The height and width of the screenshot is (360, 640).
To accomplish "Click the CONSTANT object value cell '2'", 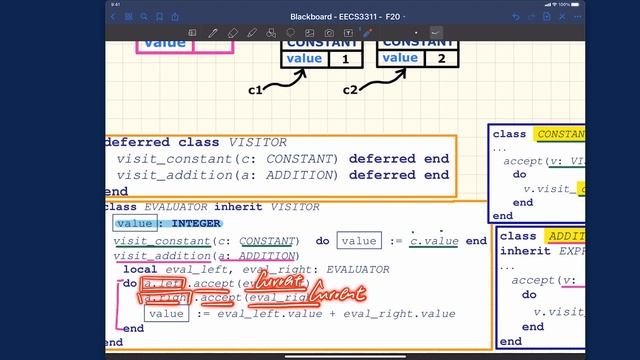I will 441,59.
